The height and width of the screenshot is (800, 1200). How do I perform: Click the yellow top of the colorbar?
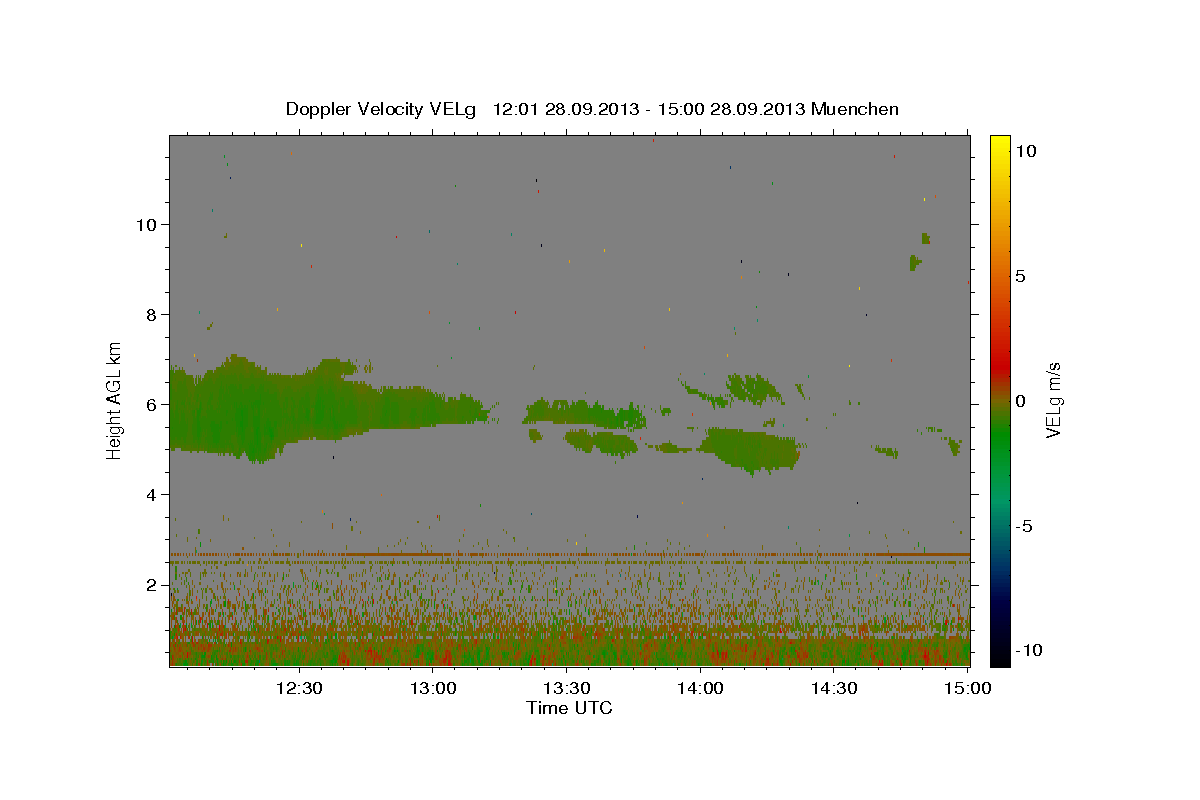tap(999, 146)
